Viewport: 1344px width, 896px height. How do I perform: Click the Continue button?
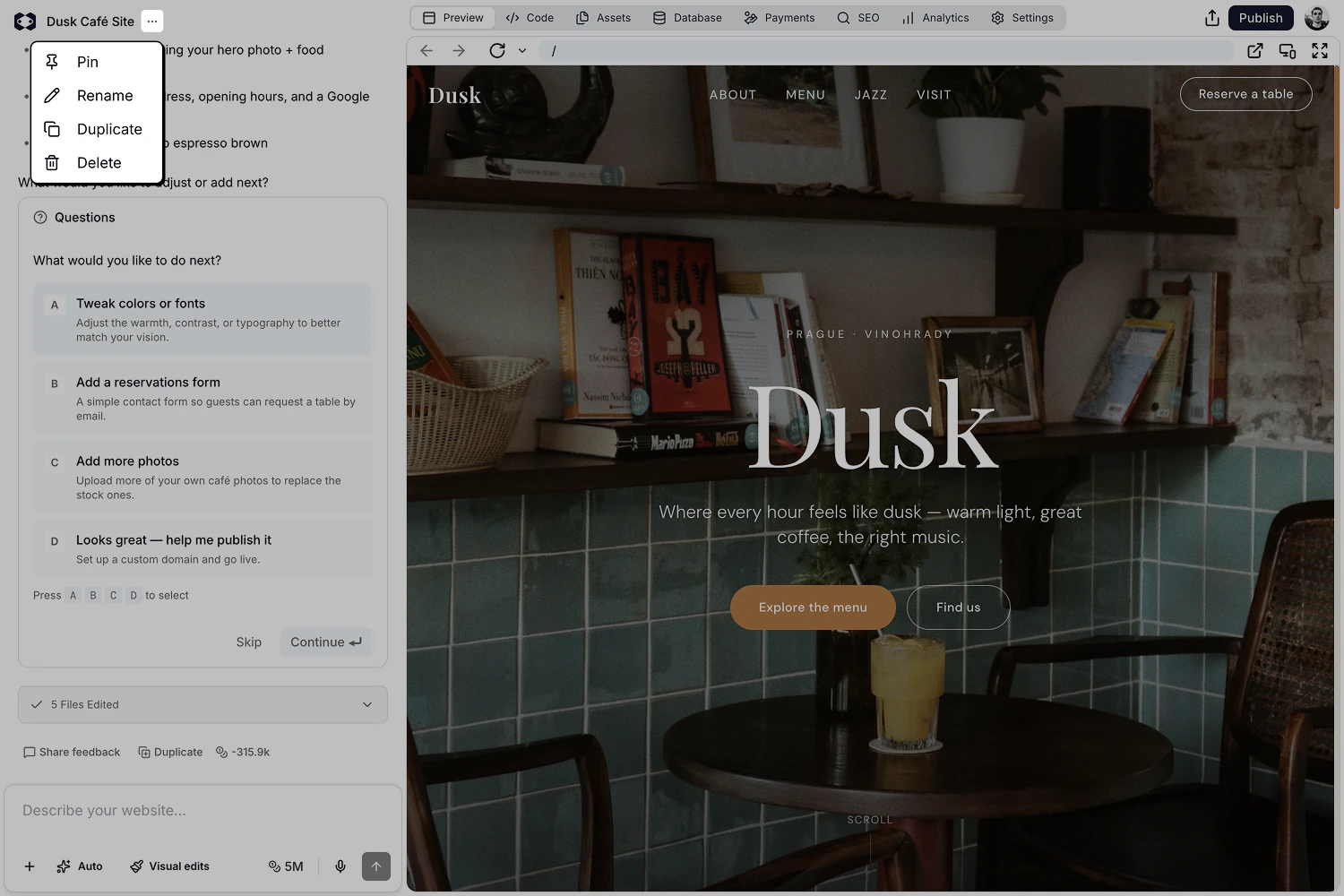tap(326, 642)
